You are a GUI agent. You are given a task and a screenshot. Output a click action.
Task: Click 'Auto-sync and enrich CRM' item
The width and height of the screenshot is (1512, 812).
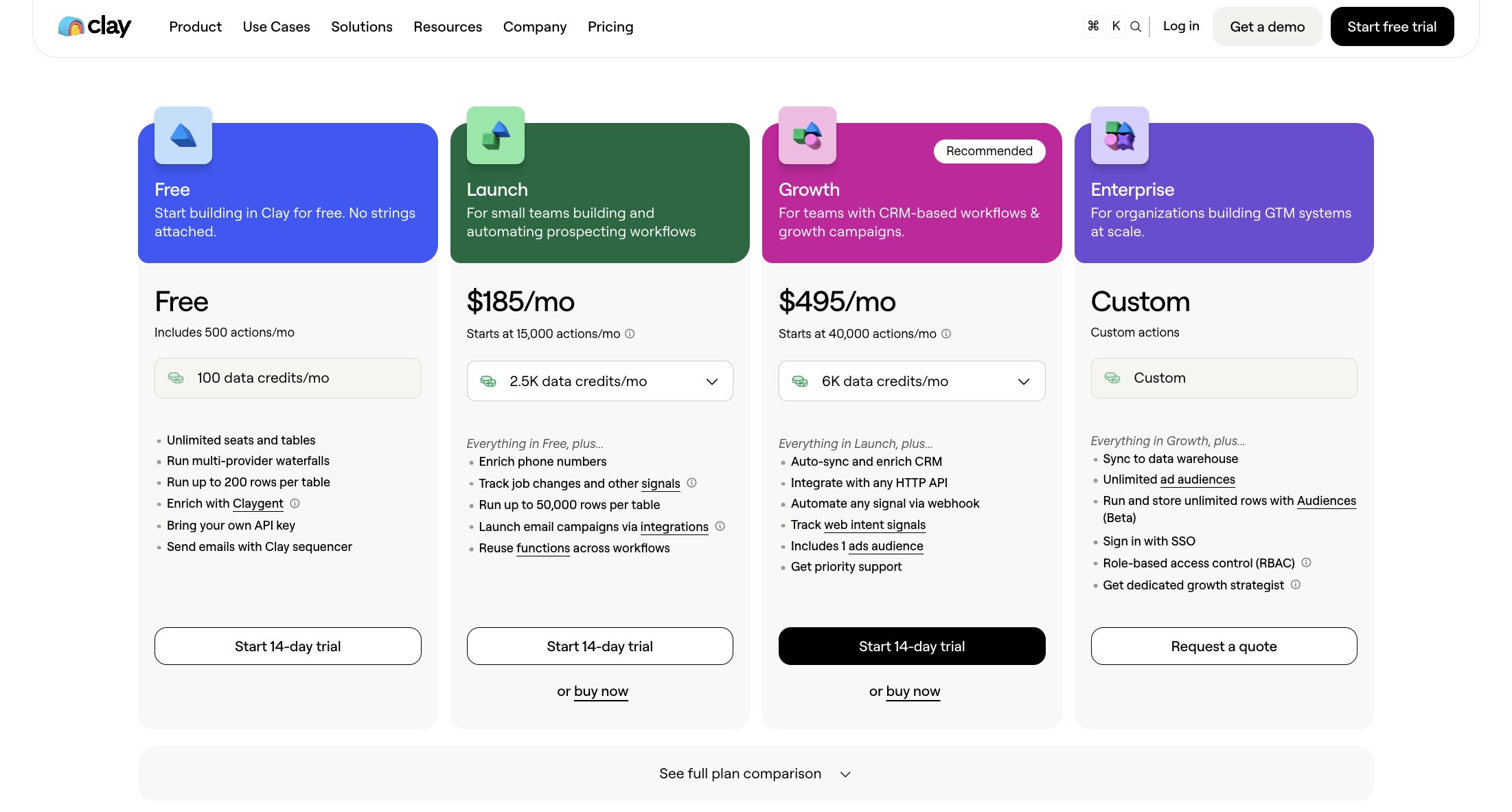[867, 462]
